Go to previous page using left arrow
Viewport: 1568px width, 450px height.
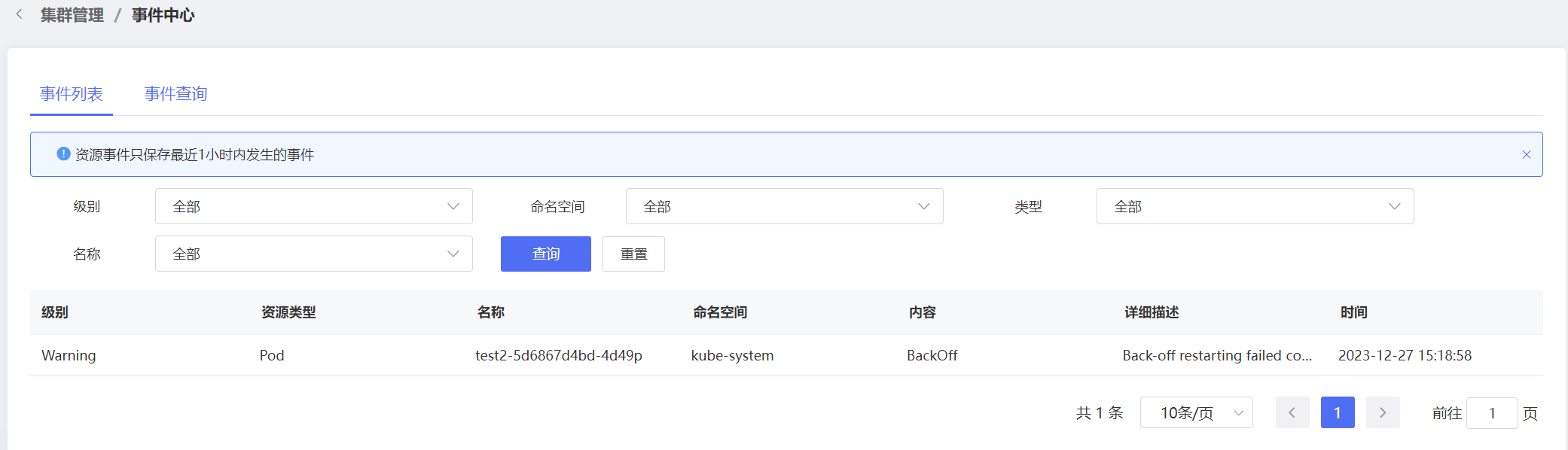click(1292, 412)
